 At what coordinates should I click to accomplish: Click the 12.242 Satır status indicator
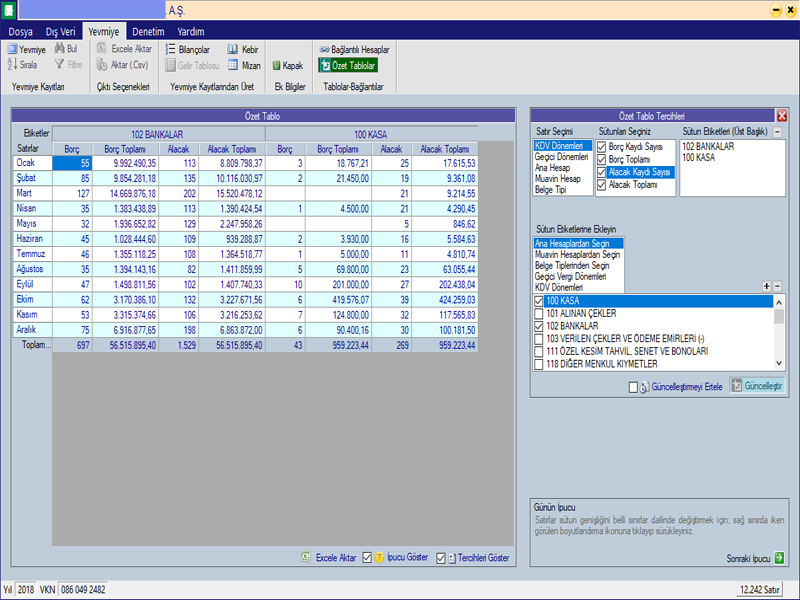(760, 589)
